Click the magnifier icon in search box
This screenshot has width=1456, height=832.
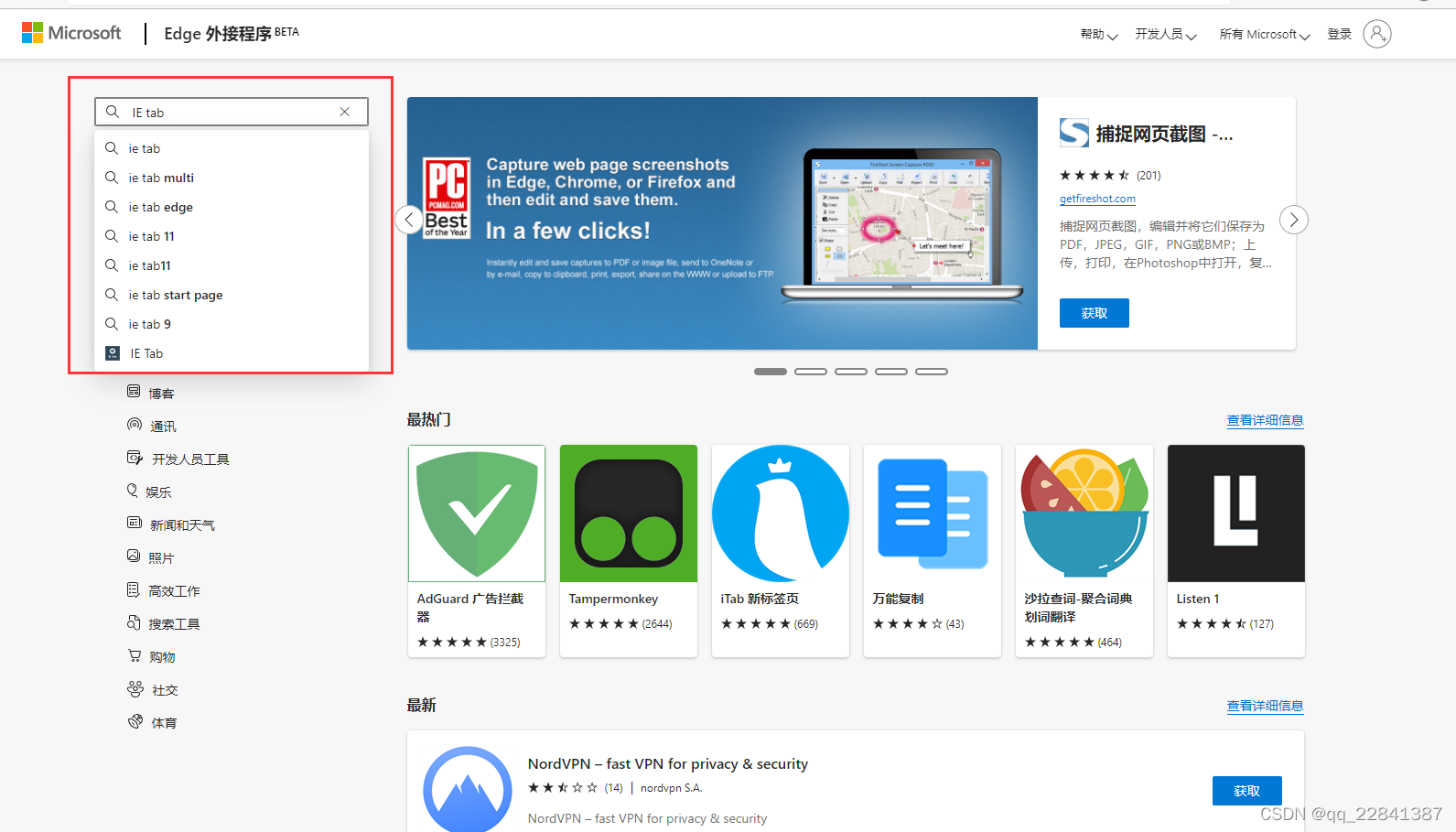click(113, 112)
